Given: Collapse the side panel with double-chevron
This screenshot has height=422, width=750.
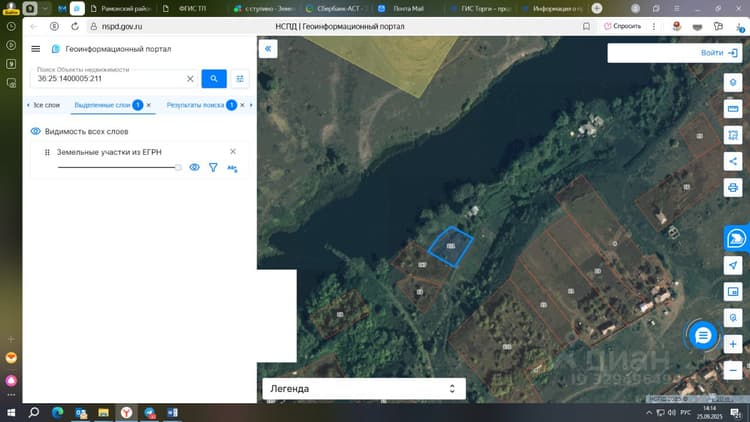Looking at the screenshot, I should coord(268,49).
